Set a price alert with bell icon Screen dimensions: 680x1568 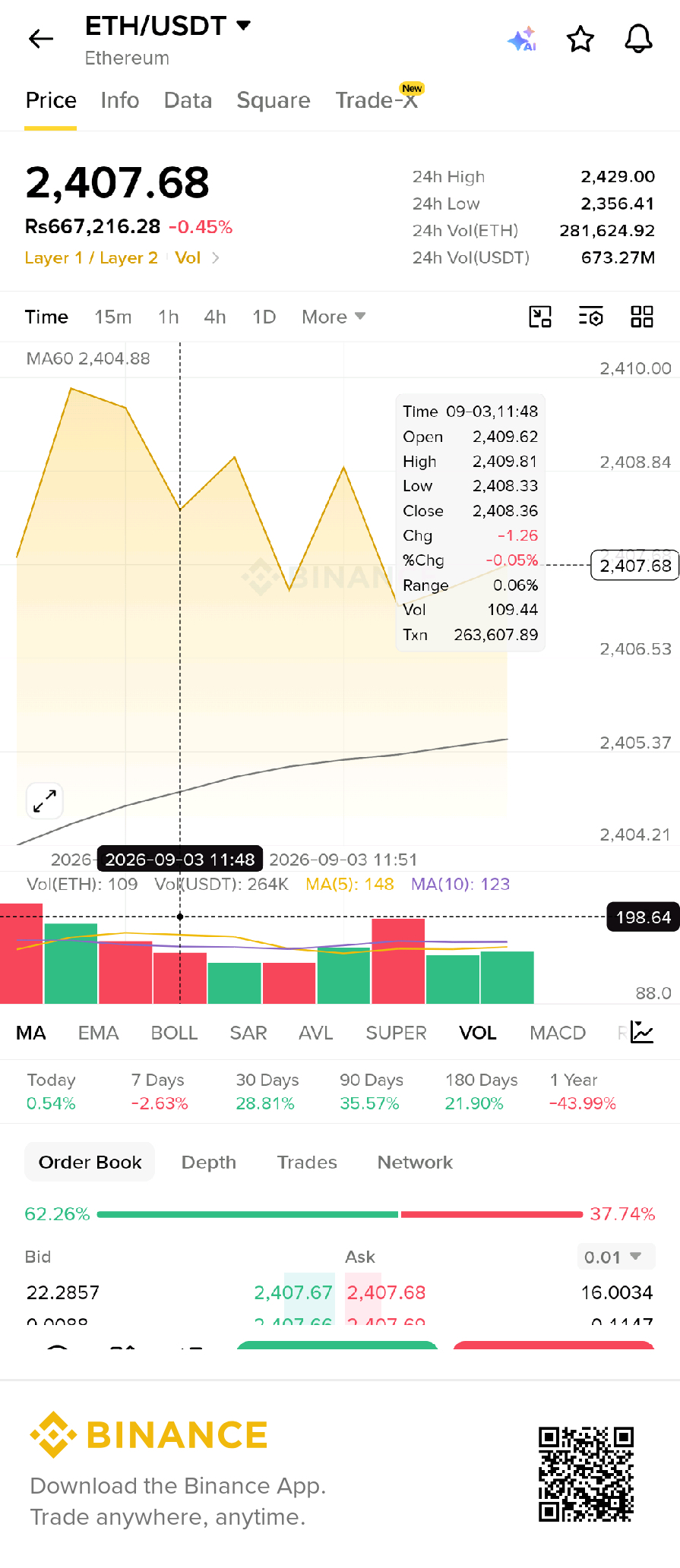point(638,39)
